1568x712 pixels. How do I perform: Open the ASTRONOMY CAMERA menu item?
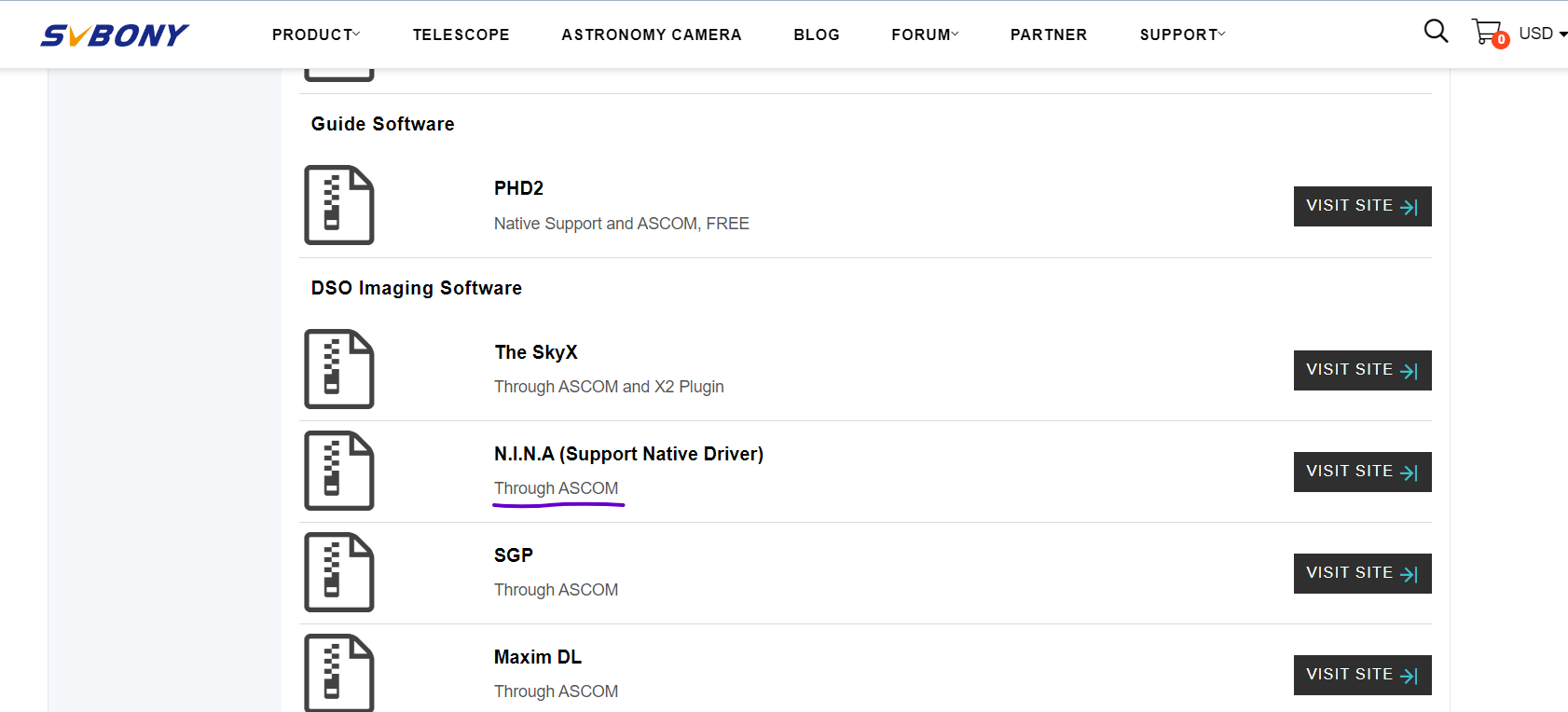[652, 34]
